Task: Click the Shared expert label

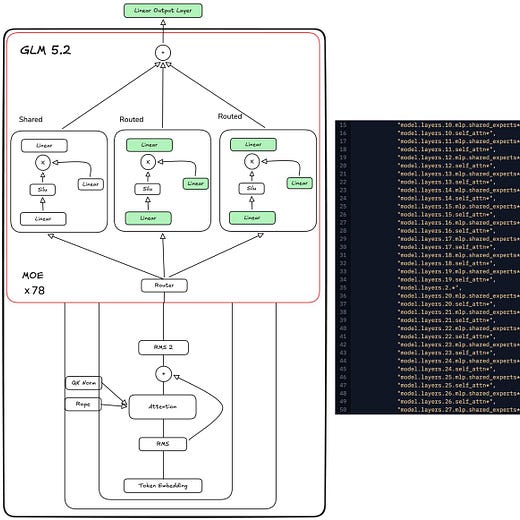Action: click(x=31, y=119)
